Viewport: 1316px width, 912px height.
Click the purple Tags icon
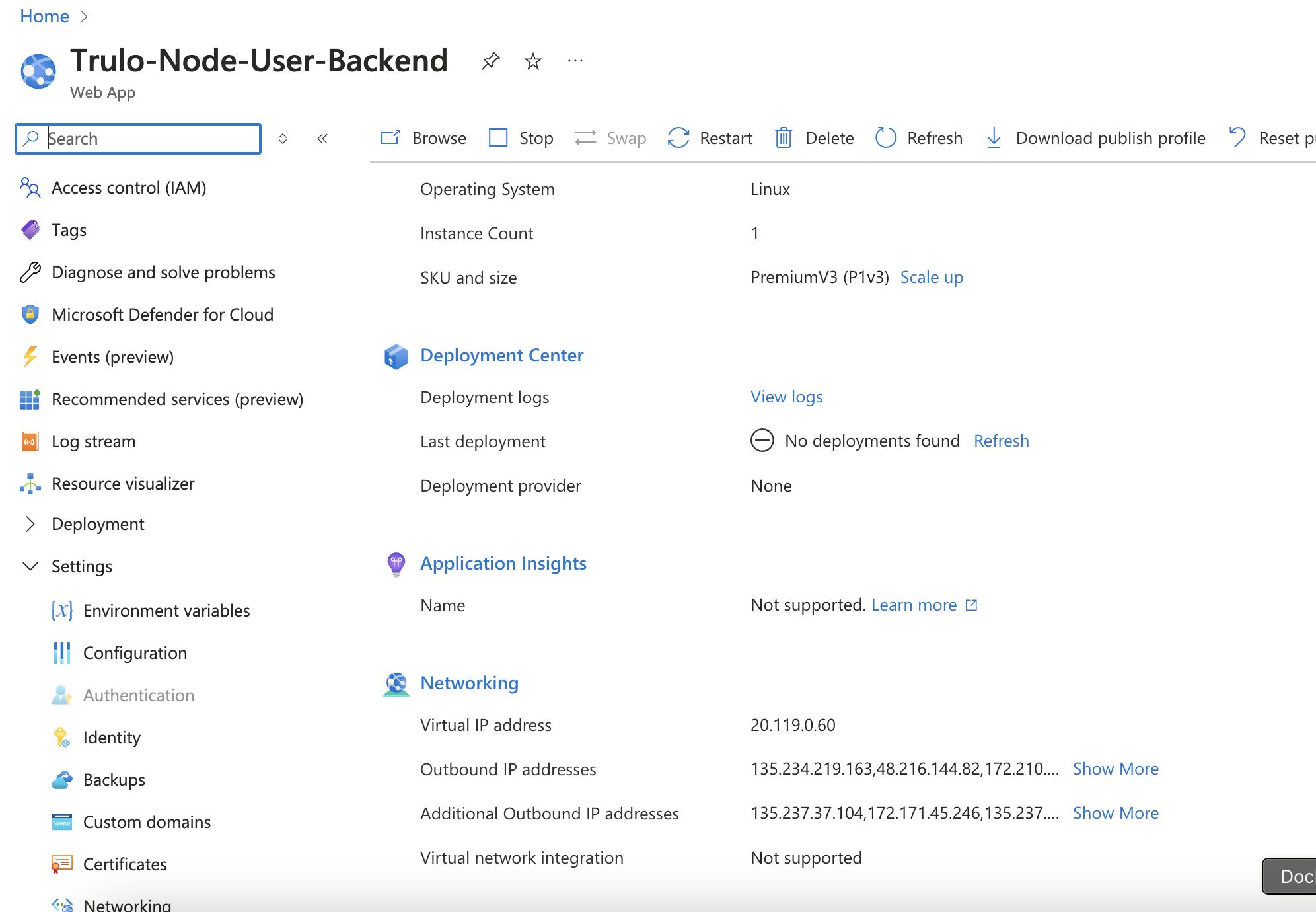30,231
